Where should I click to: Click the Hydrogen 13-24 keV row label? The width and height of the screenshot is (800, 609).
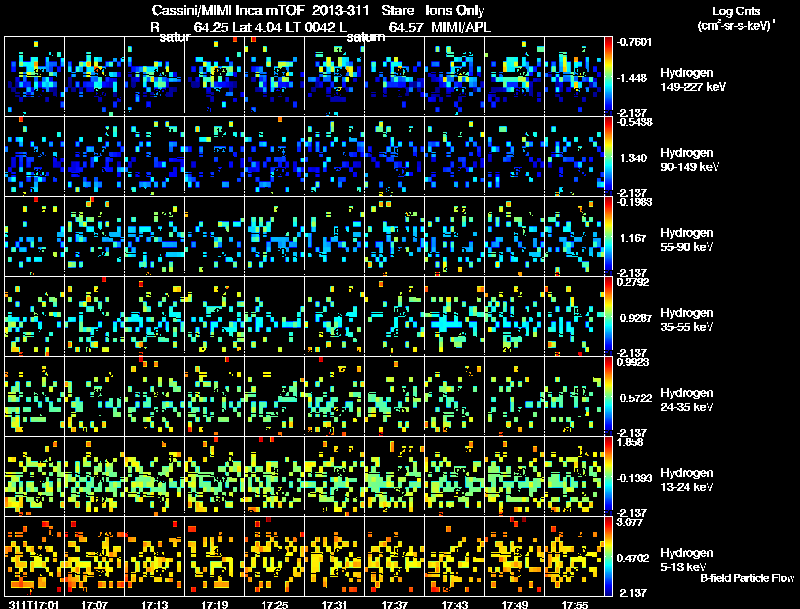[x=686, y=480]
